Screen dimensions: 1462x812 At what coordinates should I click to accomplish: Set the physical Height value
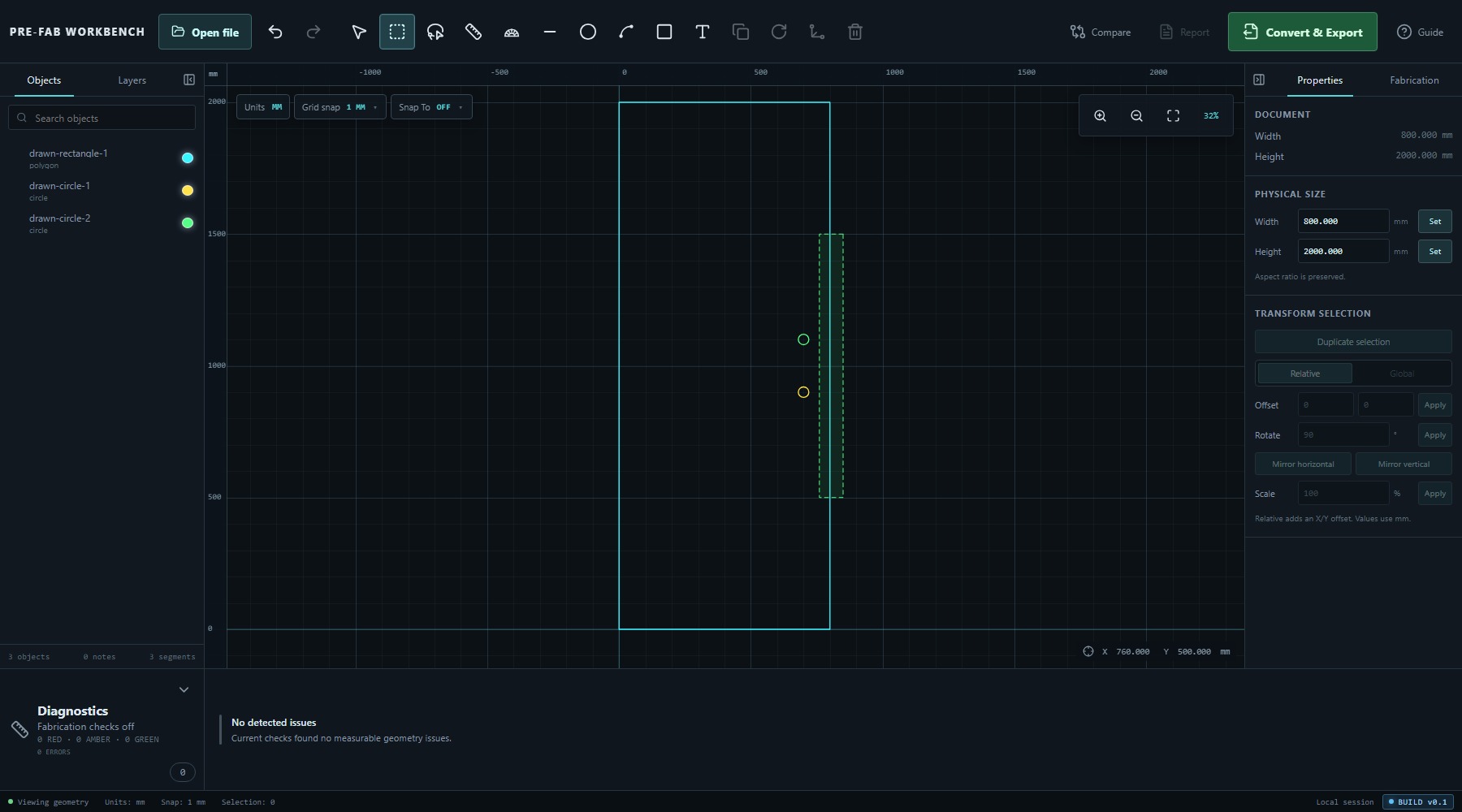pos(1435,251)
